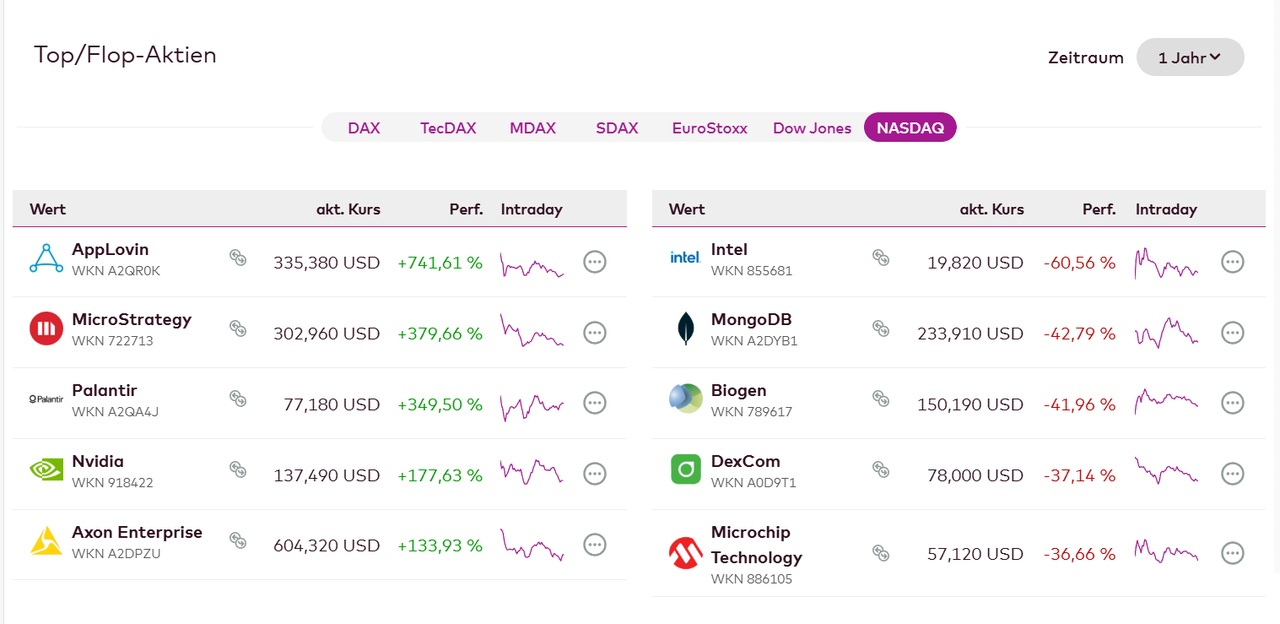Show the Dow Jones tab
Image resolution: width=1280 pixels, height=624 pixels.
point(812,128)
